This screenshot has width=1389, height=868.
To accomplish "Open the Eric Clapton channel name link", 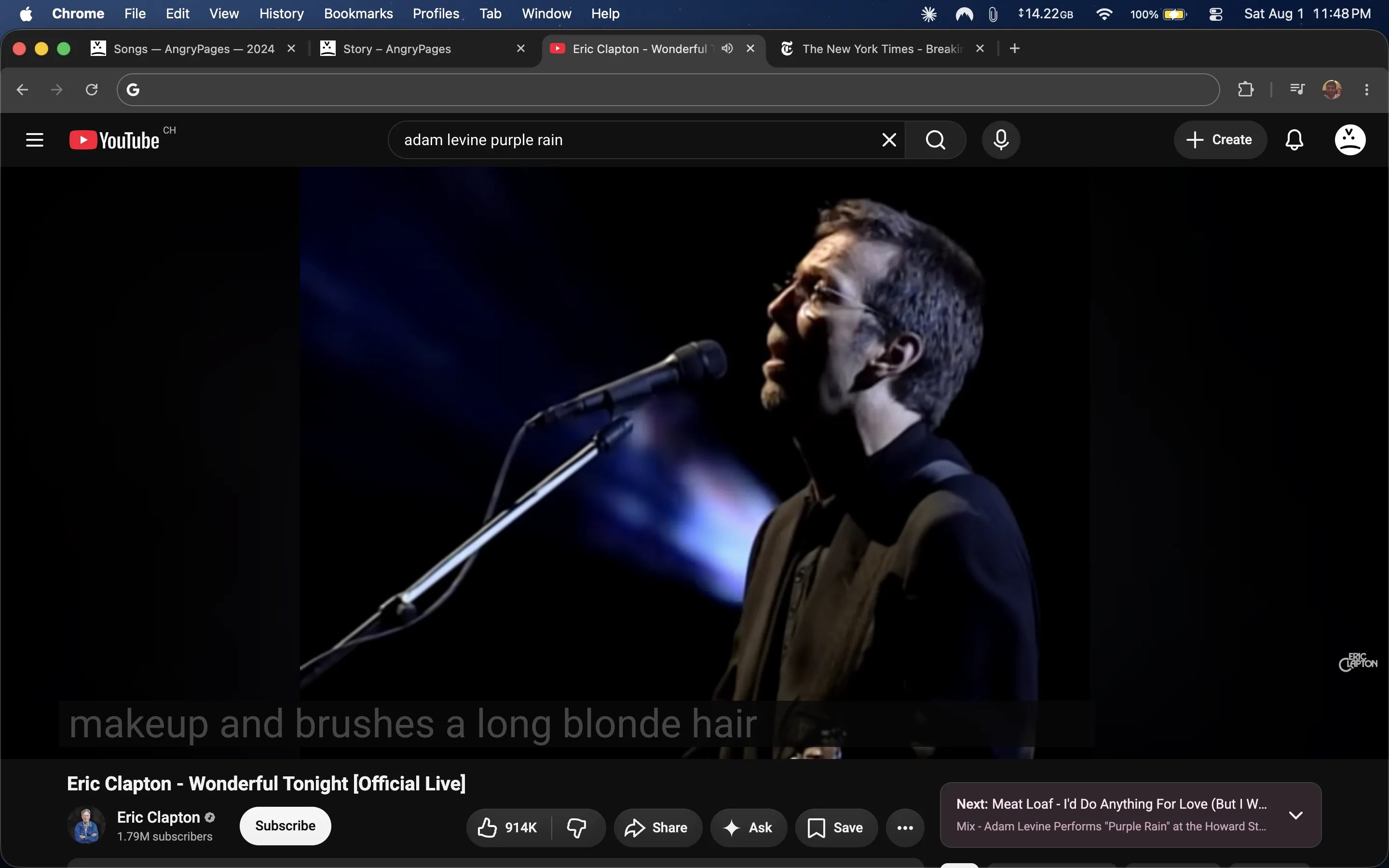I will coord(158,817).
